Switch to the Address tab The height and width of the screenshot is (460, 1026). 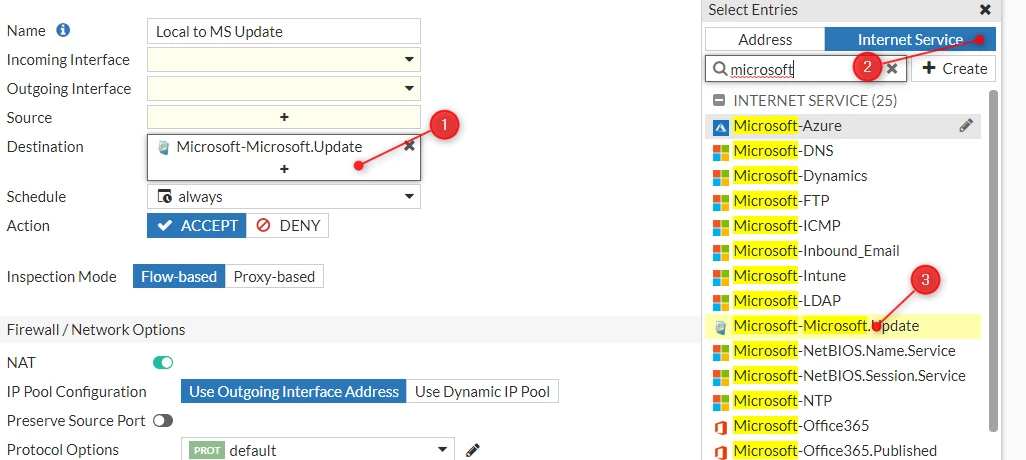coord(765,39)
